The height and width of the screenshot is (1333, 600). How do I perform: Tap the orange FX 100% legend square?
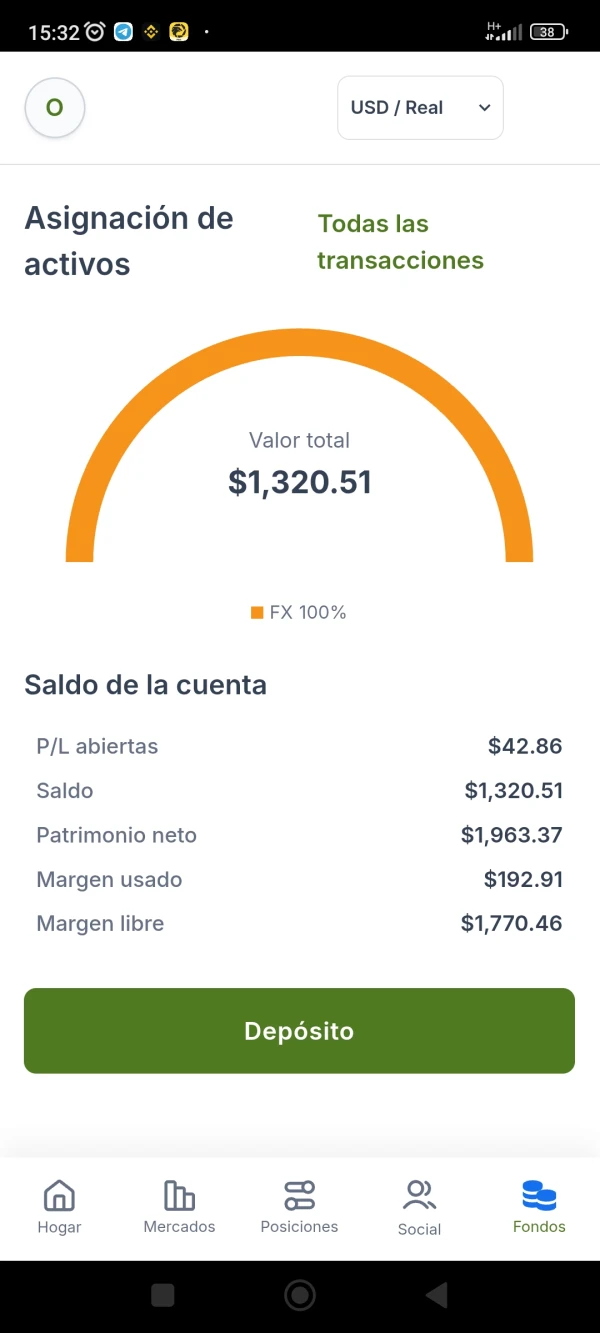point(257,612)
